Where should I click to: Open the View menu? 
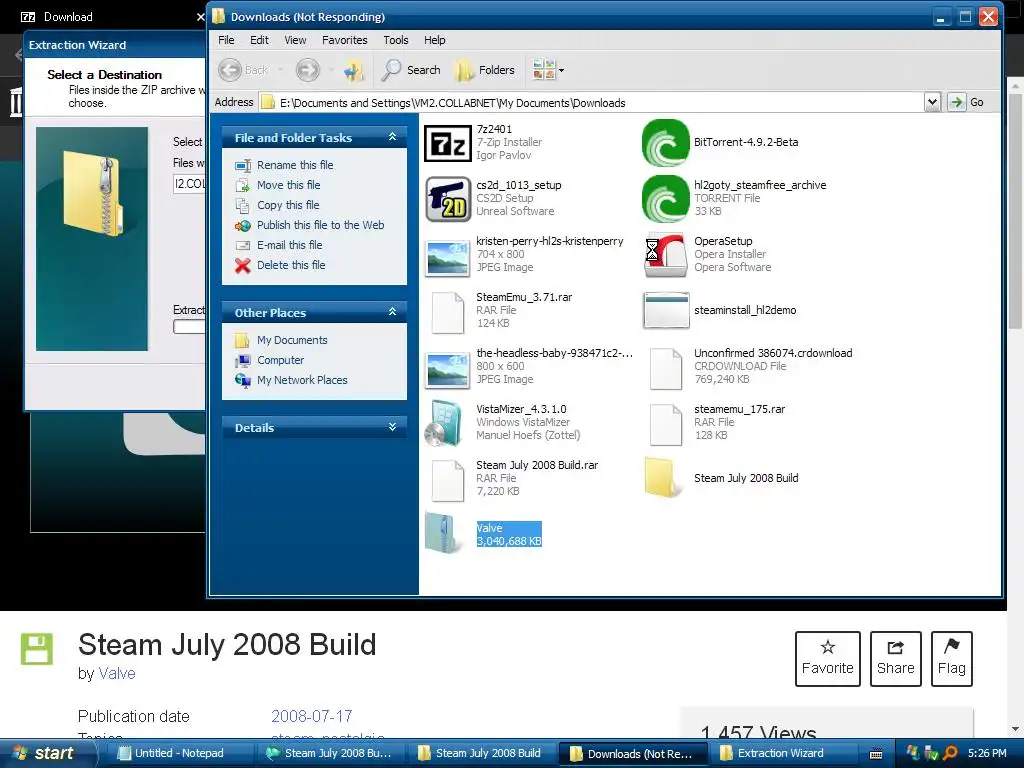[295, 40]
